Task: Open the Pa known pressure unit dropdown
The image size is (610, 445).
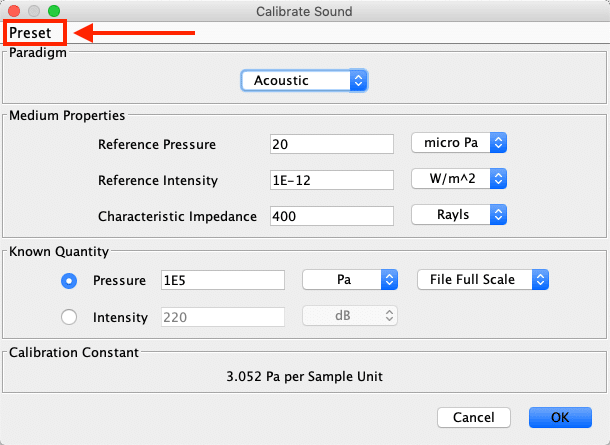Action: coord(350,279)
